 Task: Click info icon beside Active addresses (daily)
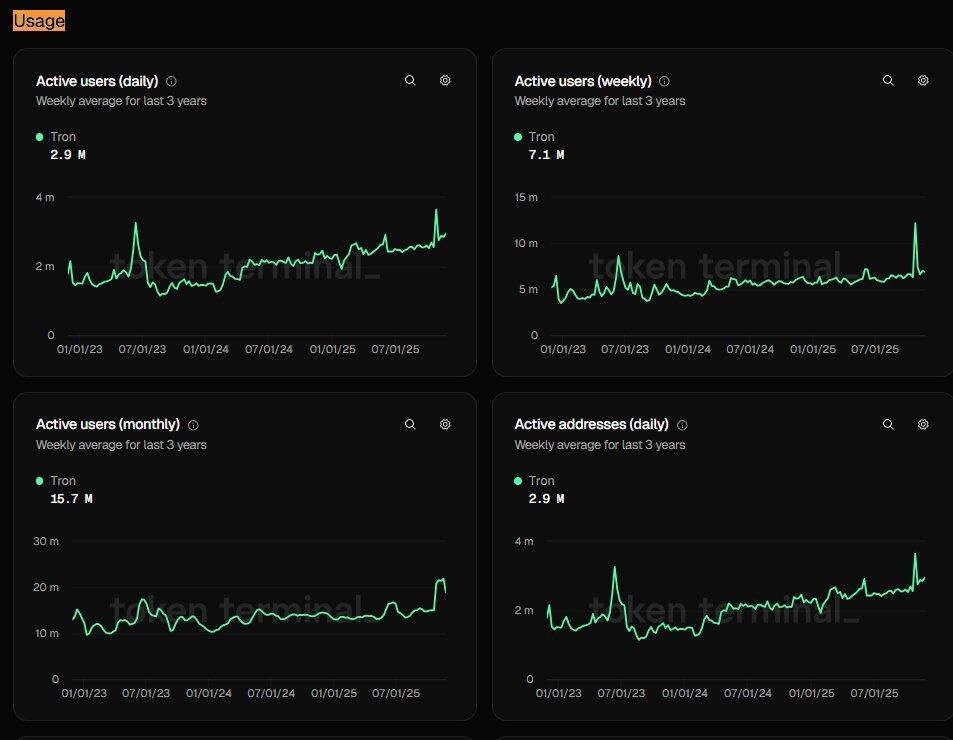coord(681,424)
